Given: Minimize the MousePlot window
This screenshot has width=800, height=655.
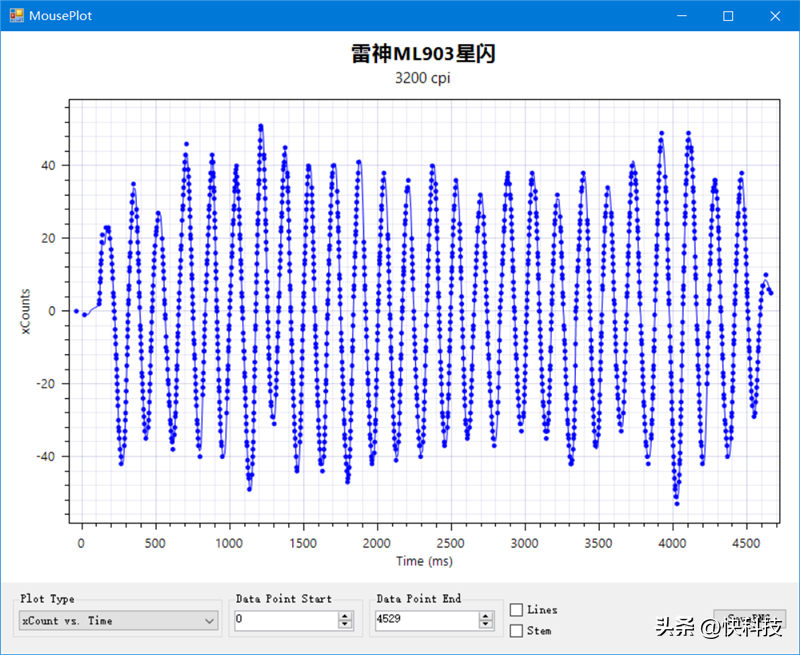Looking at the screenshot, I should point(682,15).
